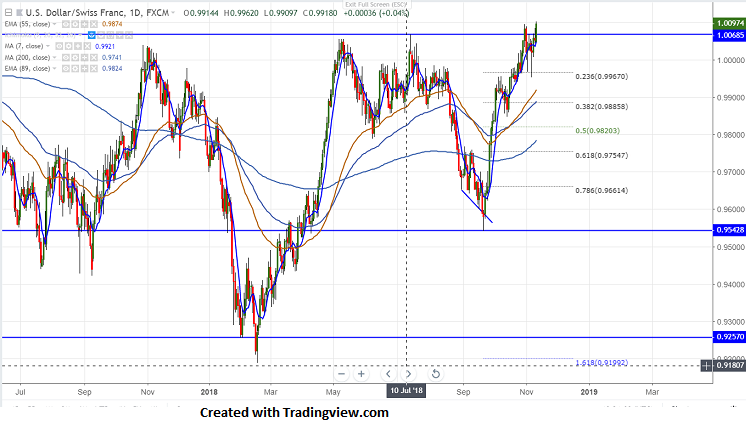Remove the MA (7, close) indicator

87,46
